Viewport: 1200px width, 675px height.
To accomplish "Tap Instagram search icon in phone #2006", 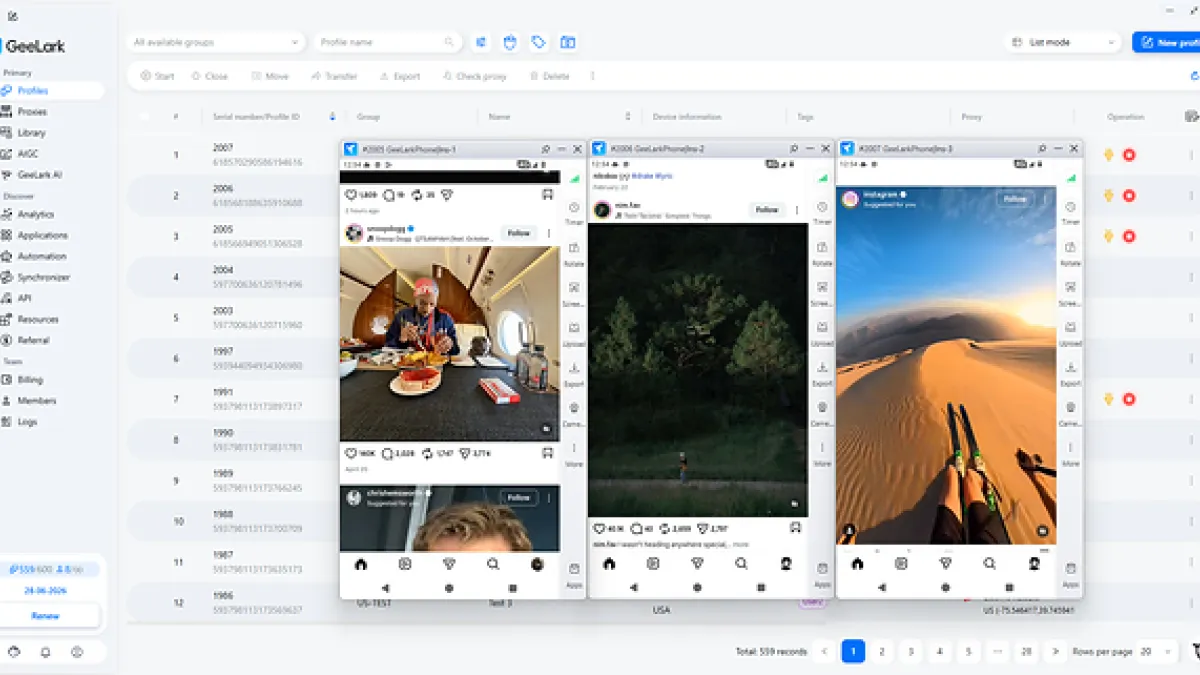I will pyautogui.click(x=741, y=564).
